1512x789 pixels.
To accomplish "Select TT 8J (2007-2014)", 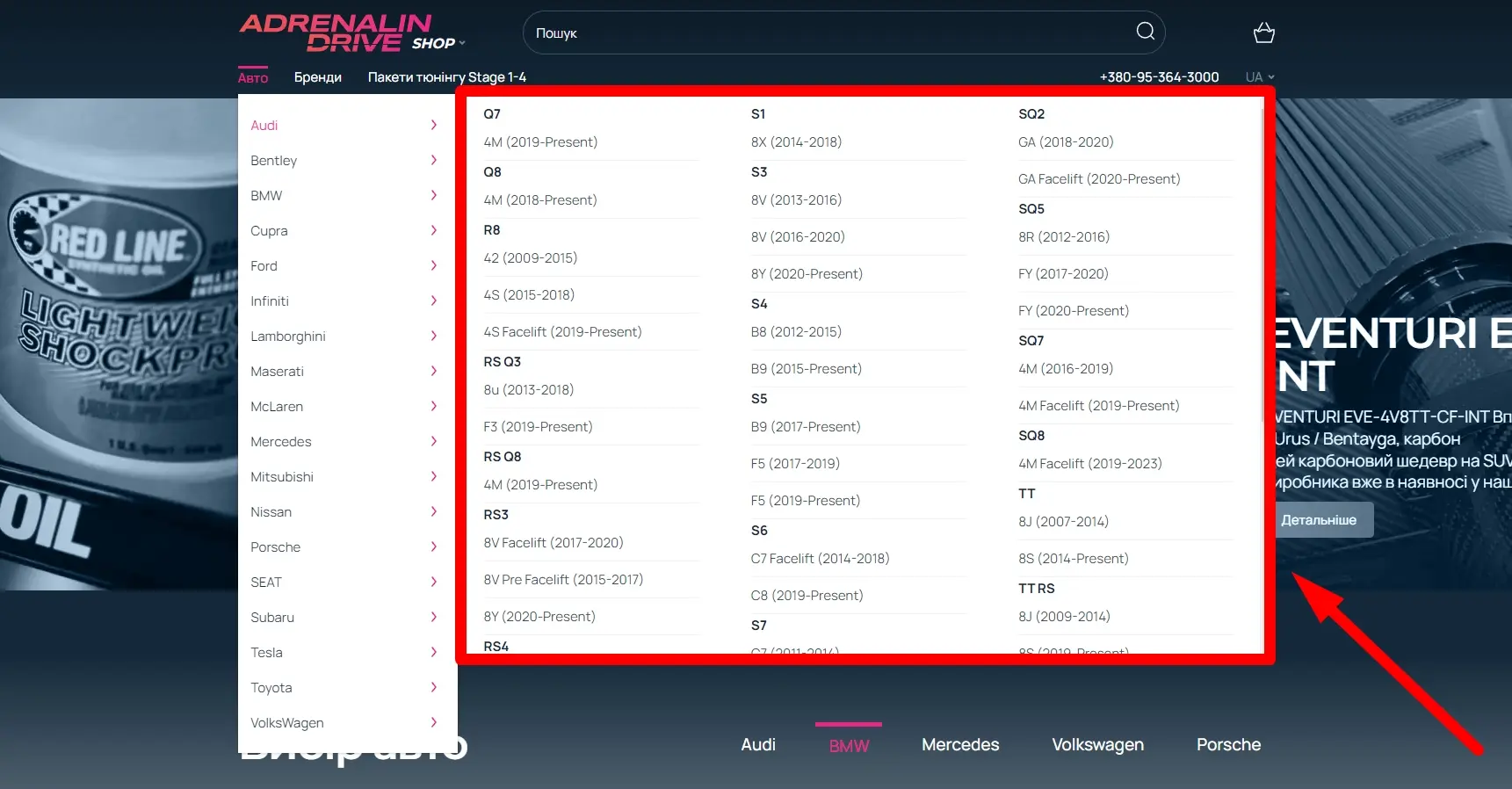I will tap(1063, 521).
